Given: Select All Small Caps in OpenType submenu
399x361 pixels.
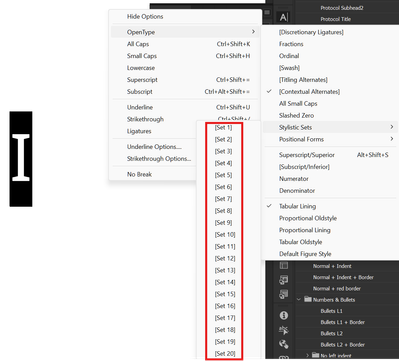Looking at the screenshot, I should 298,104.
